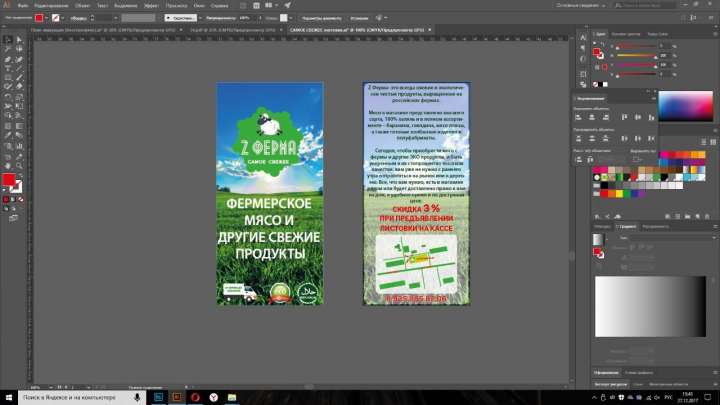Open brush definition dropdown in control bar
720x405 pixels.
[x=200, y=18]
